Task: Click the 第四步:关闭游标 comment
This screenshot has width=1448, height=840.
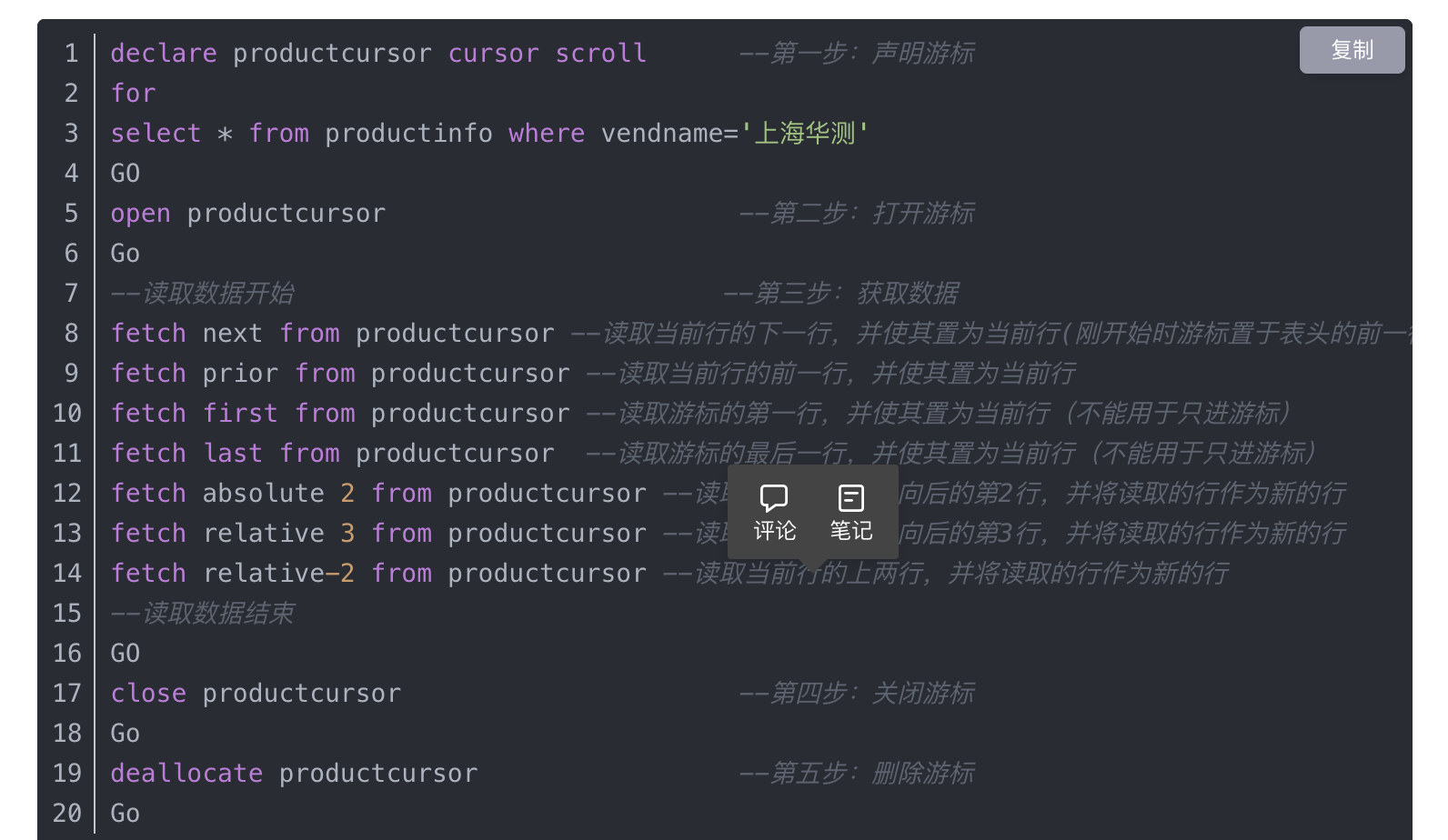Action: point(857,694)
